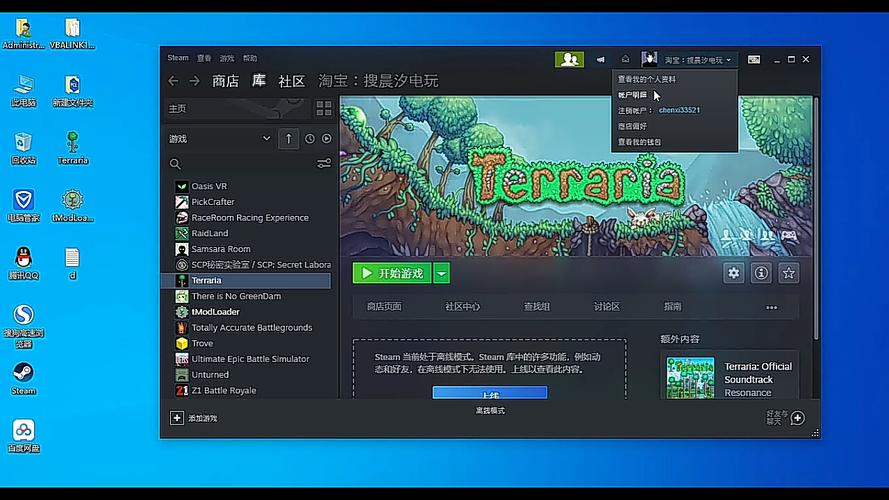Click the profile avatar in Steam header

[x=649, y=59]
